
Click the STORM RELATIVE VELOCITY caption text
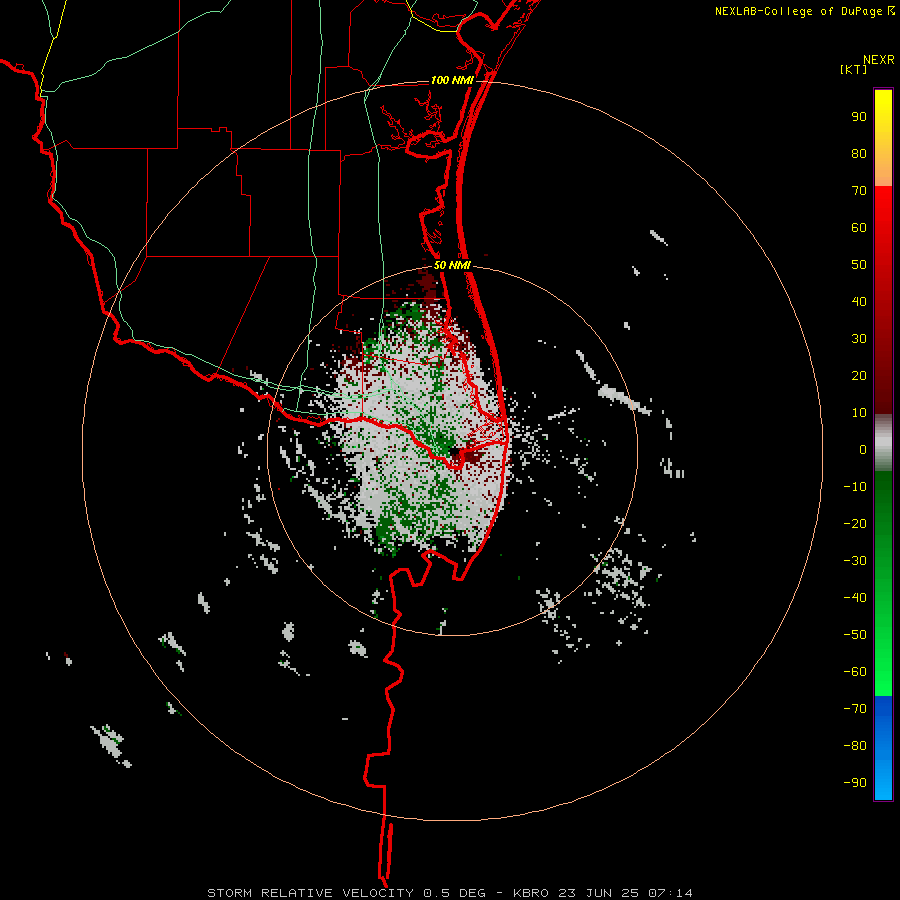[310, 893]
